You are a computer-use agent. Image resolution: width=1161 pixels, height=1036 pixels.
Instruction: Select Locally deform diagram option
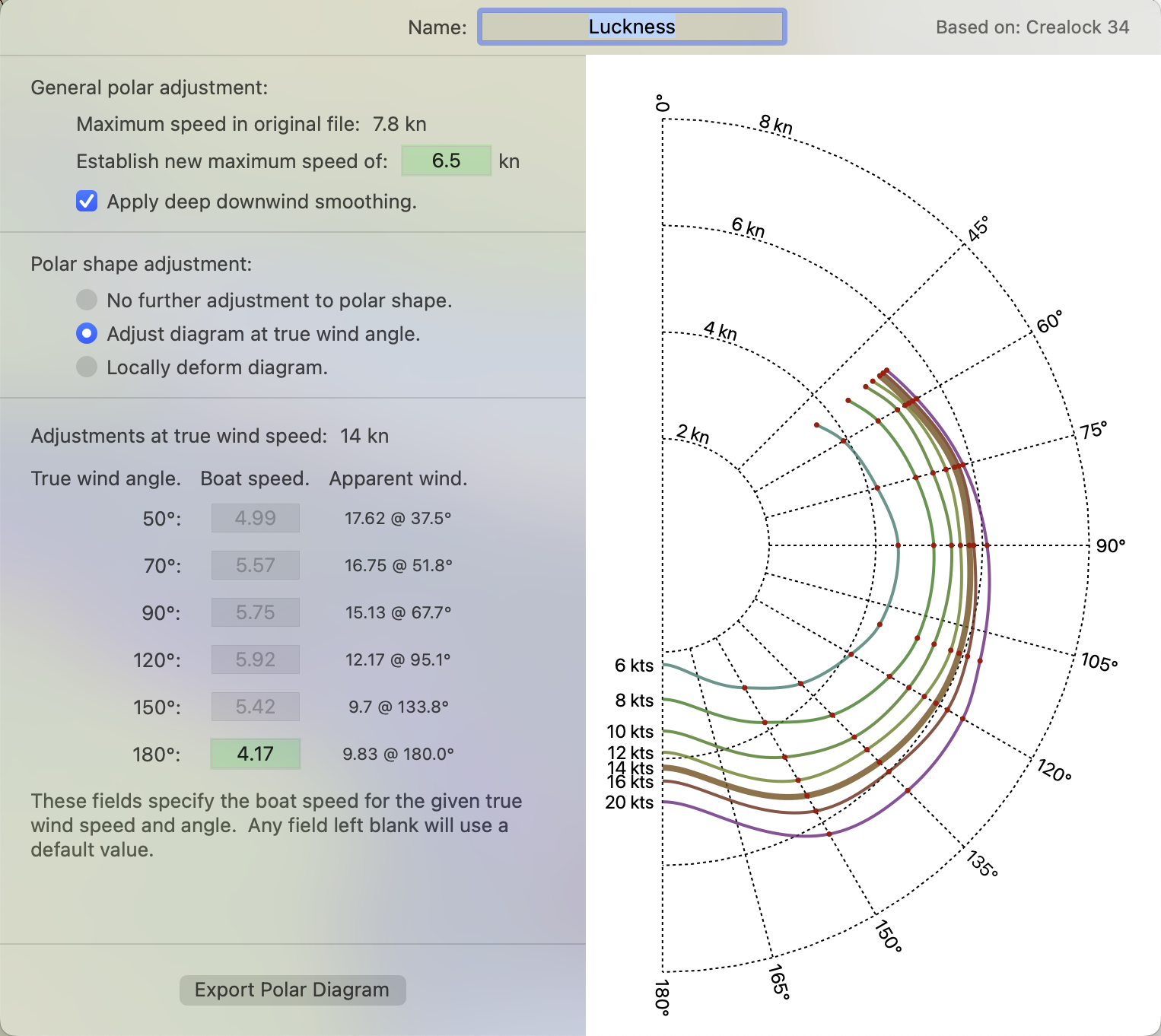(x=87, y=367)
